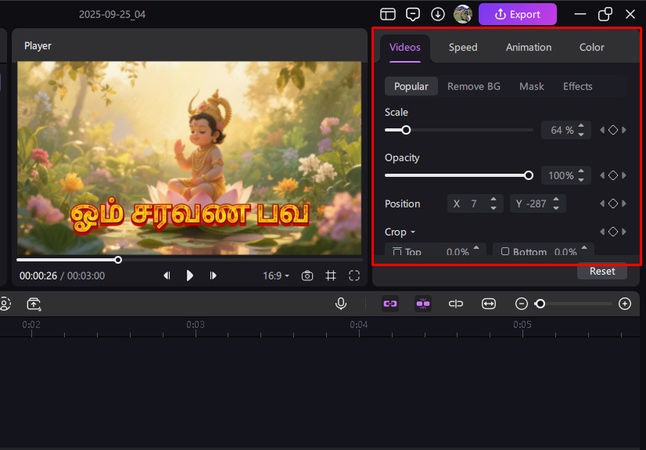Take a snapshot with camera icon

click(x=307, y=276)
